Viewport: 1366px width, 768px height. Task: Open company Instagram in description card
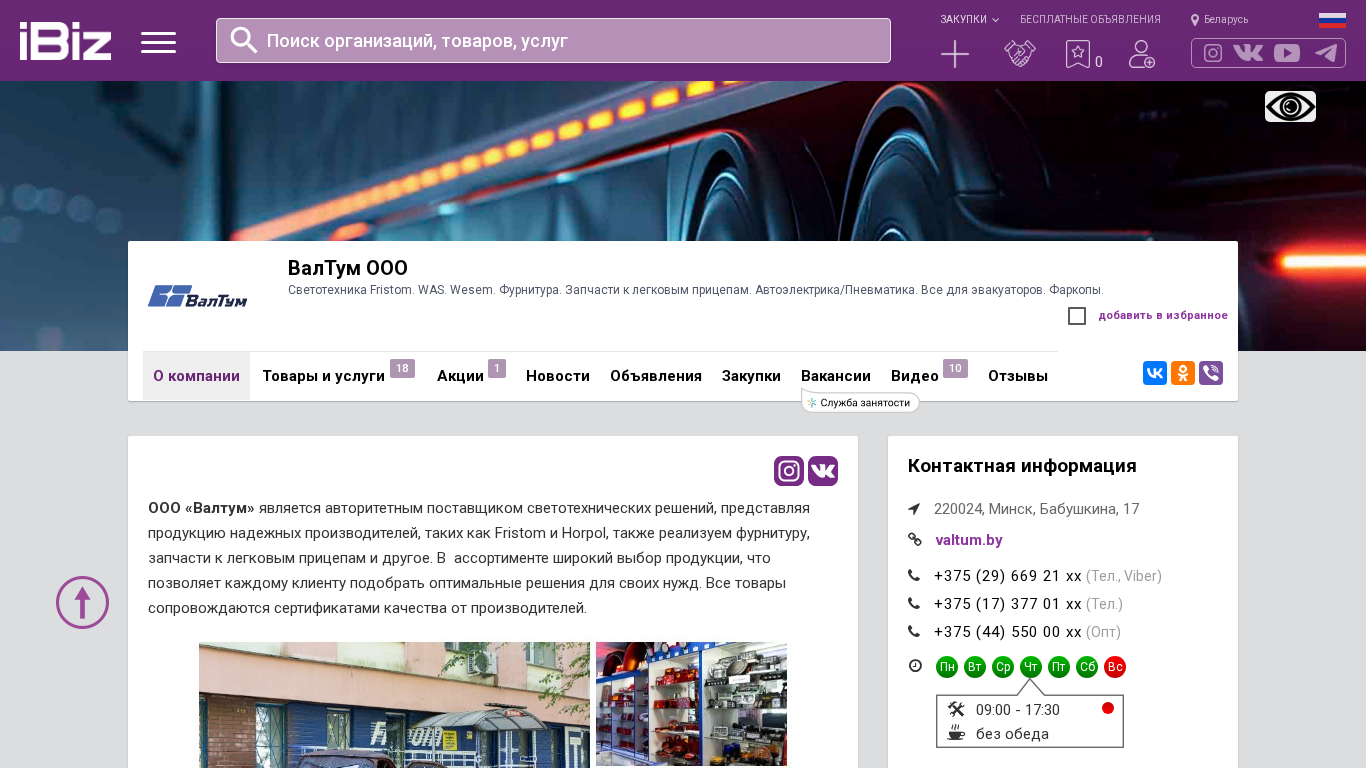tap(789, 471)
